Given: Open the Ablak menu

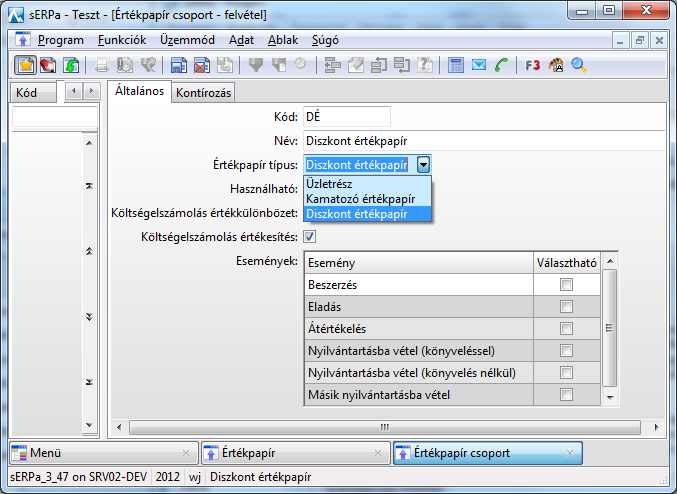Looking at the screenshot, I should [x=283, y=40].
